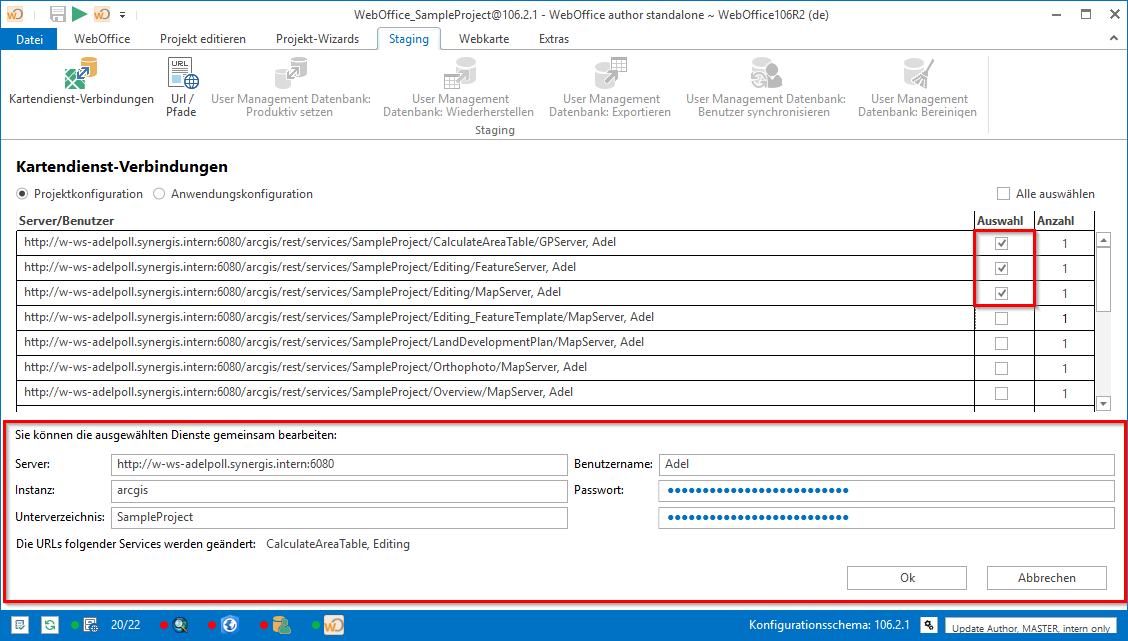Uncheck the CalculateAreaTable/GPServer row checkbox
Image resolution: width=1128 pixels, height=641 pixels.
(x=1001, y=243)
